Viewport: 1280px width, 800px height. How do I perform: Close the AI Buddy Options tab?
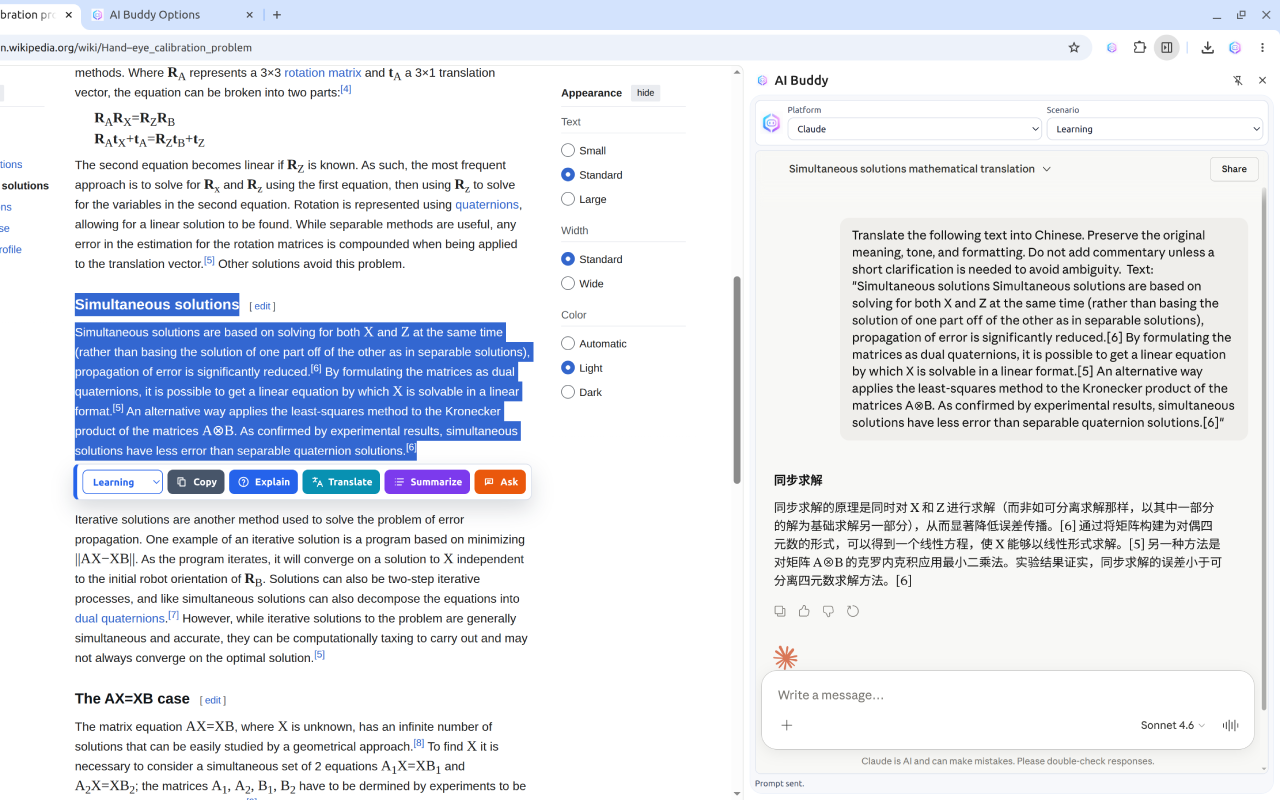pos(249,15)
